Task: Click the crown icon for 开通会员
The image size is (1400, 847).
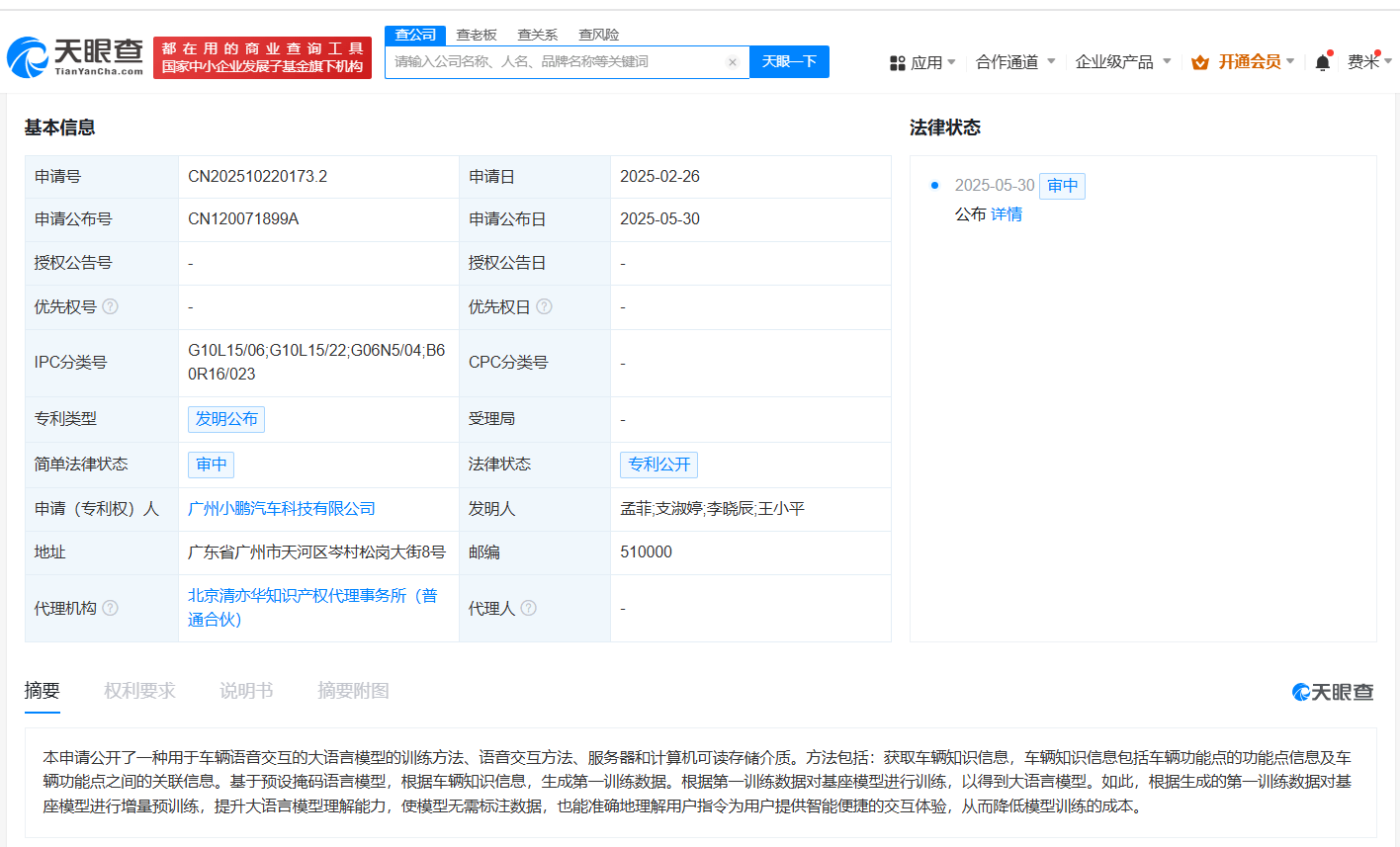Action: [x=1200, y=62]
